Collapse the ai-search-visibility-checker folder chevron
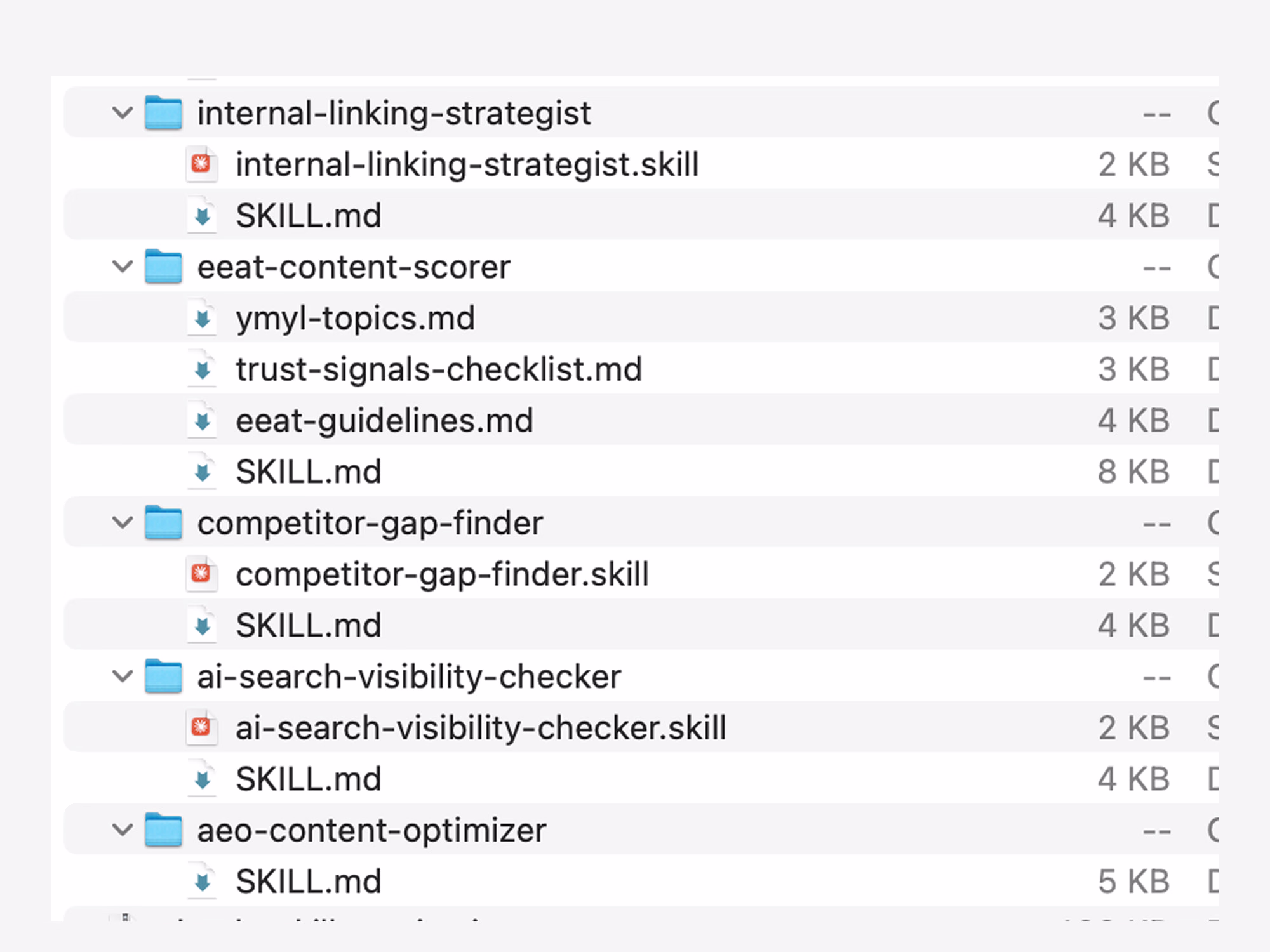 (122, 677)
